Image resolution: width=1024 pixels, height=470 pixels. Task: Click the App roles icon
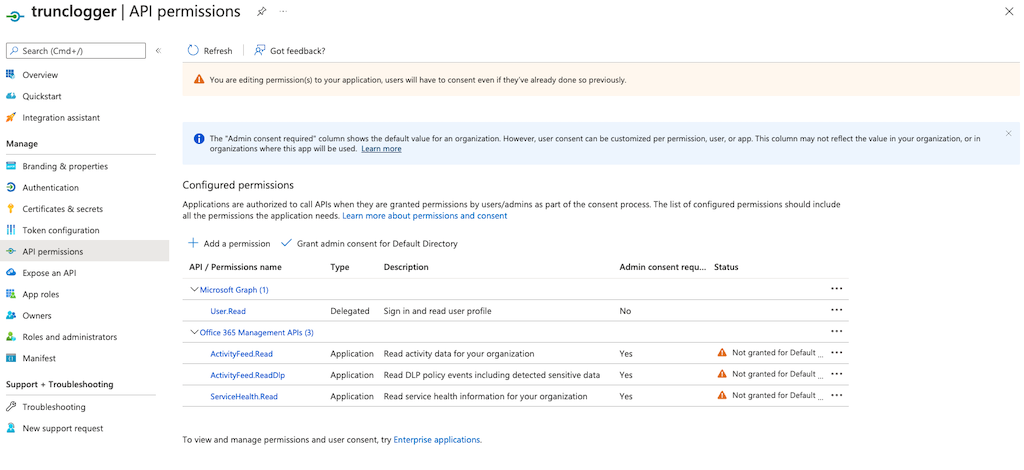pos(10,294)
